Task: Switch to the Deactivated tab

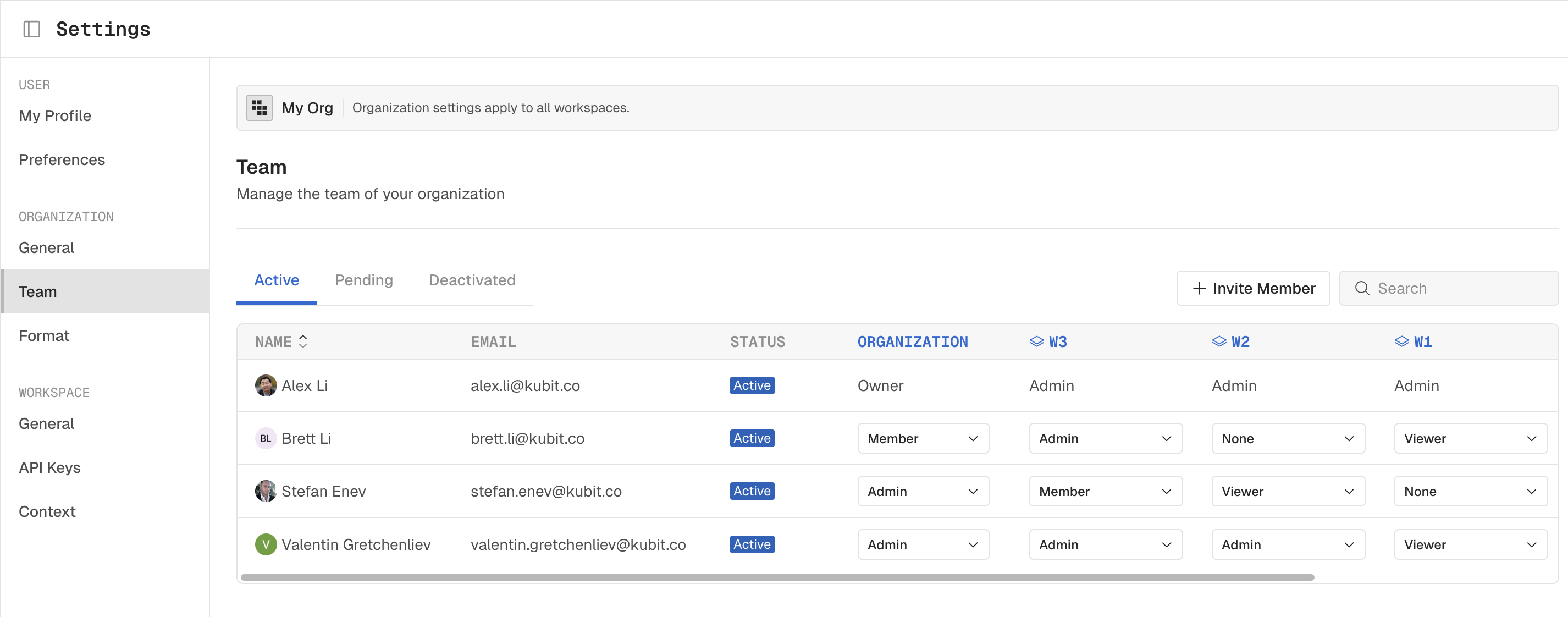Action: pos(472,280)
